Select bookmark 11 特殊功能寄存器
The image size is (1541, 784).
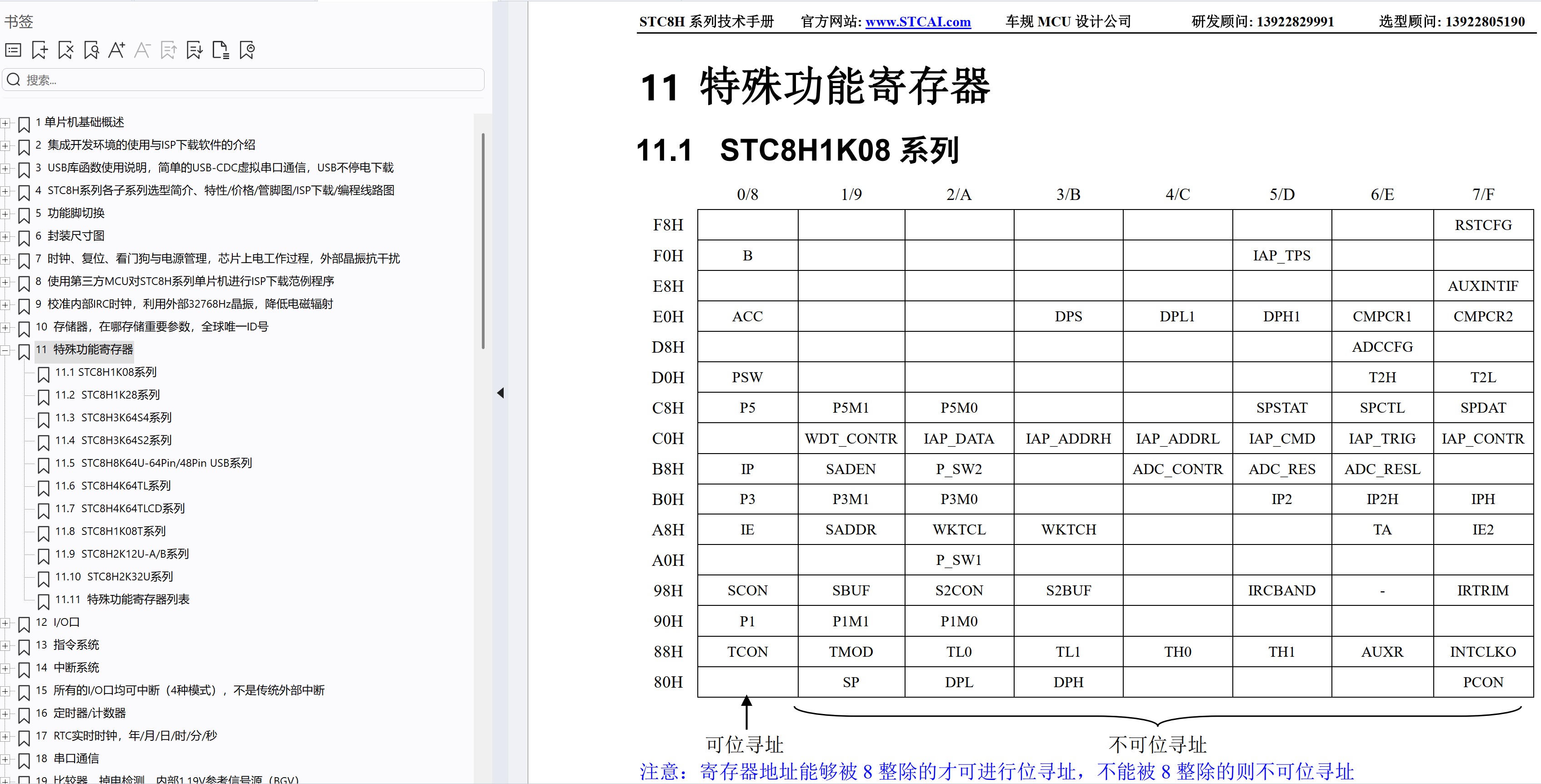click(x=85, y=349)
